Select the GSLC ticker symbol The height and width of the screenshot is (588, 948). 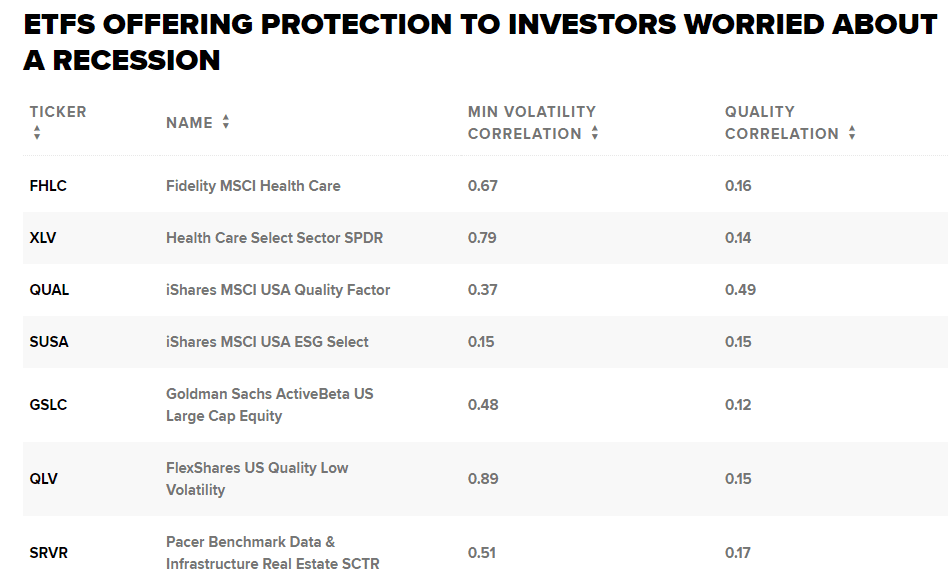pyautogui.click(x=48, y=405)
